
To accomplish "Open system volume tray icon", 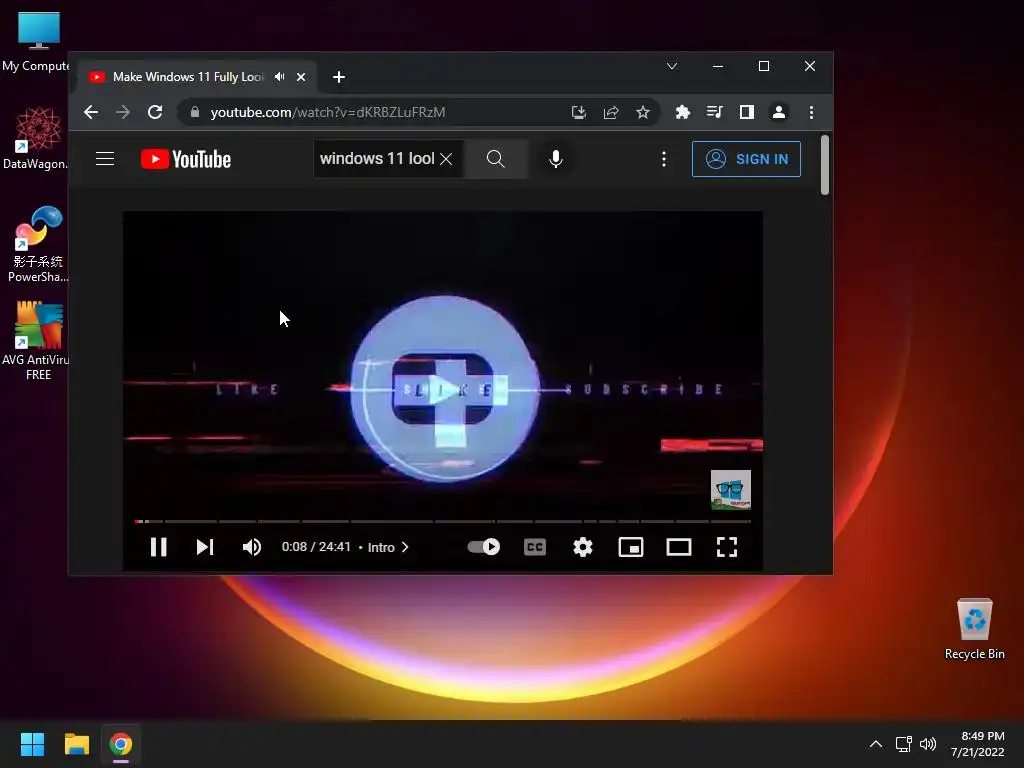I will [927, 744].
